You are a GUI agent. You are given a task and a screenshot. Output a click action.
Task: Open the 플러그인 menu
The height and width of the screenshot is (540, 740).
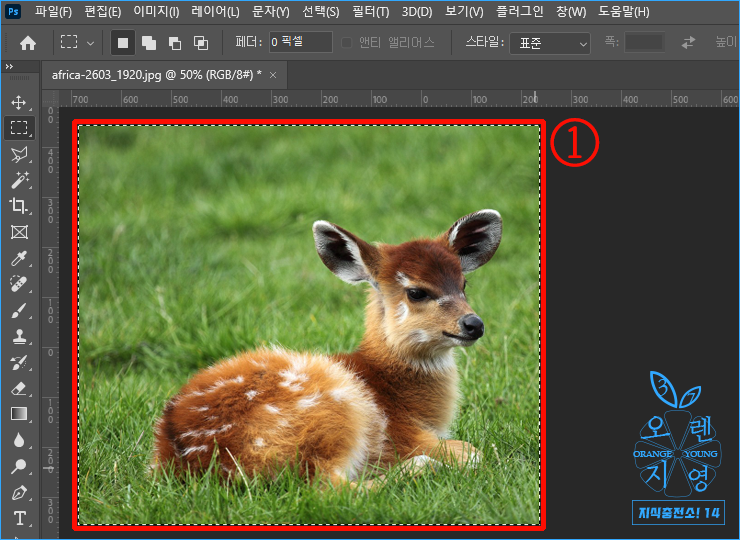(x=519, y=11)
